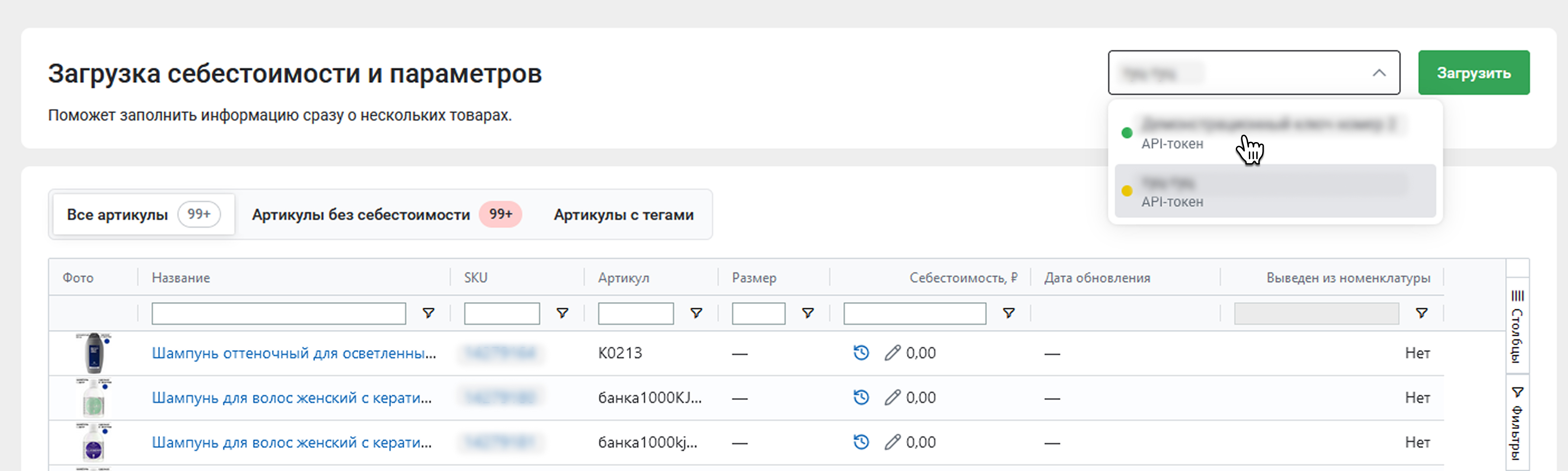The width and height of the screenshot is (1568, 471).
Task: Click the Себестоимость filter input field
Action: (914, 313)
